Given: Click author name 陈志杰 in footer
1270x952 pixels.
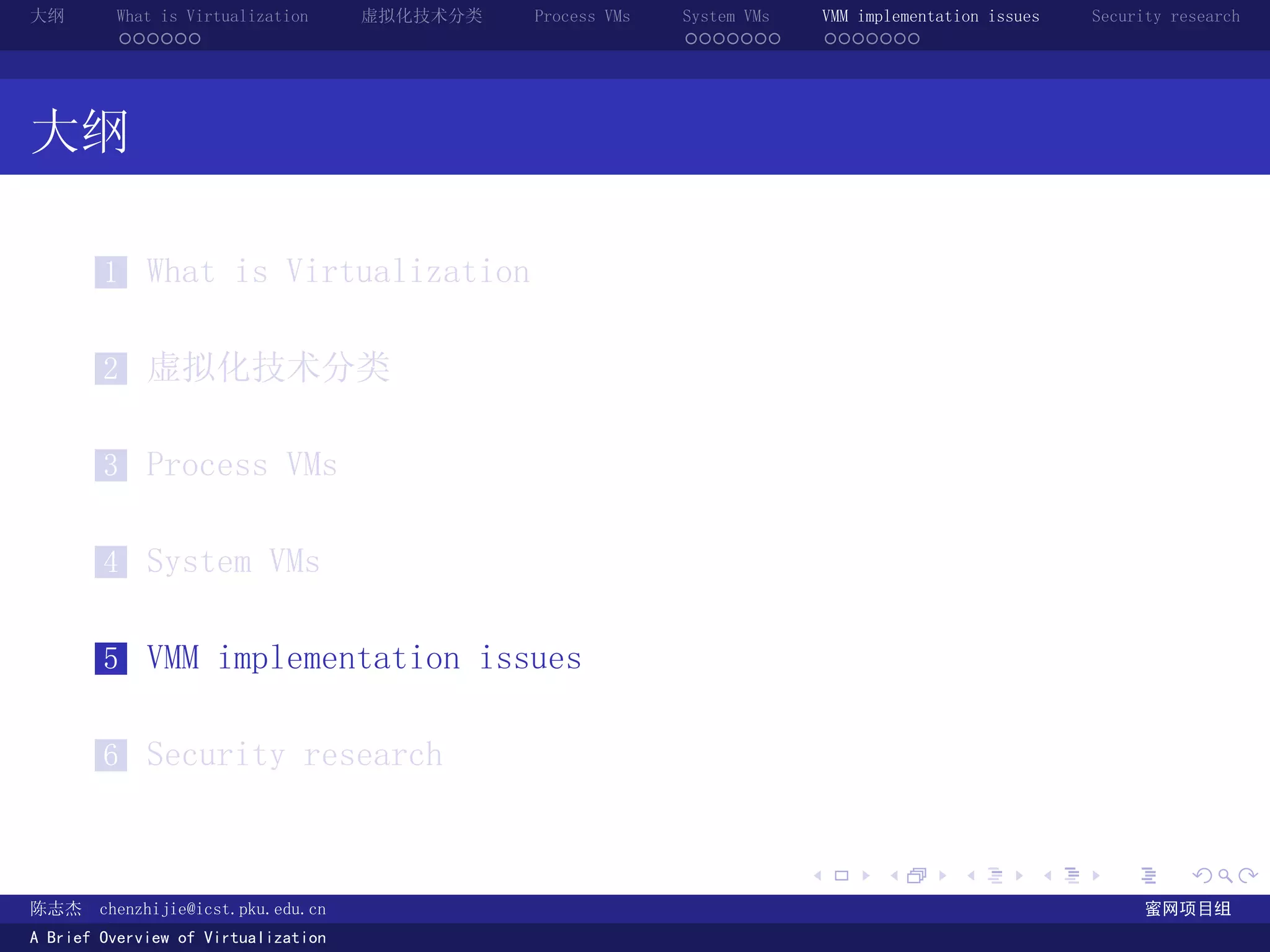Looking at the screenshot, I should [56, 909].
